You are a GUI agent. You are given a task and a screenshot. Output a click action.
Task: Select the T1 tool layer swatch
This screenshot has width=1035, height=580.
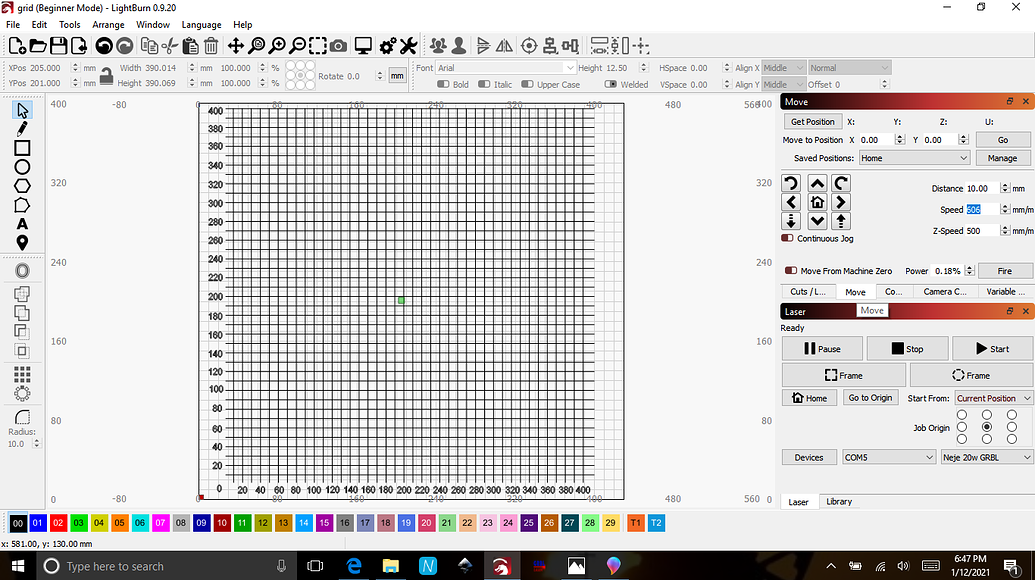pos(635,523)
